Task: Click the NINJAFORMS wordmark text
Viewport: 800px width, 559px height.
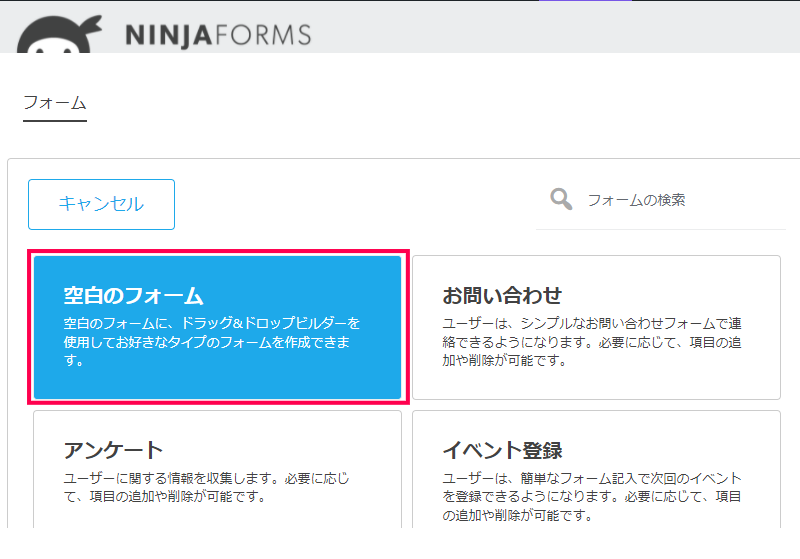Action: [218, 35]
